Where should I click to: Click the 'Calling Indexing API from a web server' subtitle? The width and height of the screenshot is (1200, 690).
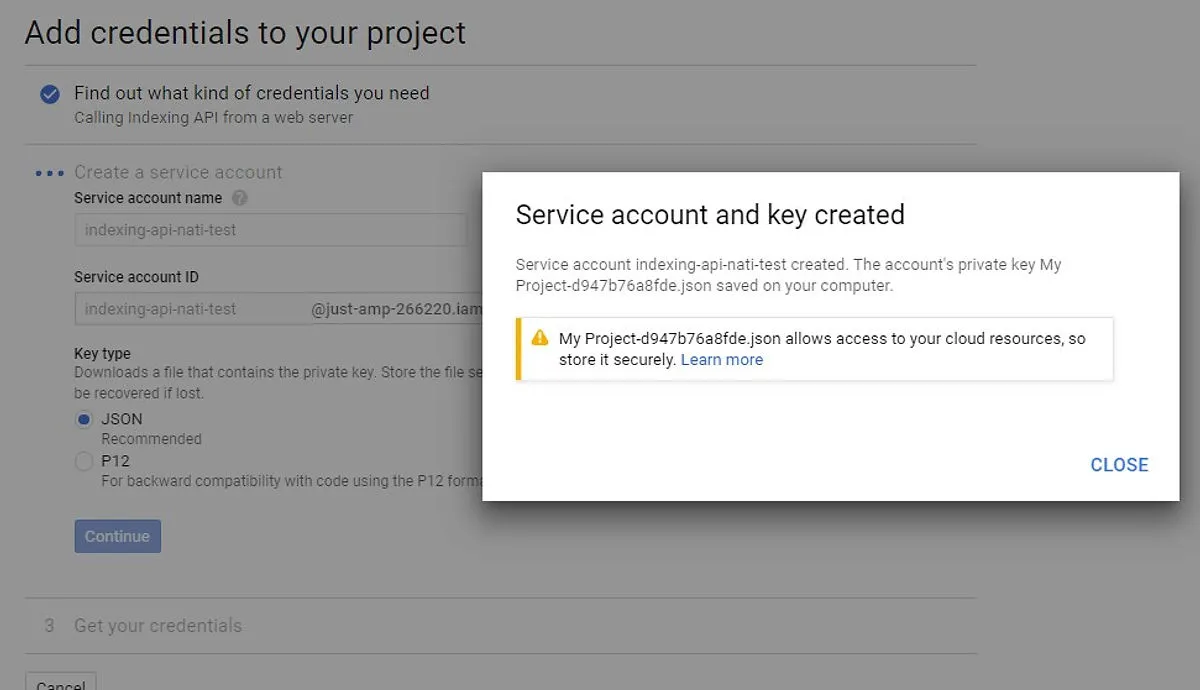coord(213,118)
